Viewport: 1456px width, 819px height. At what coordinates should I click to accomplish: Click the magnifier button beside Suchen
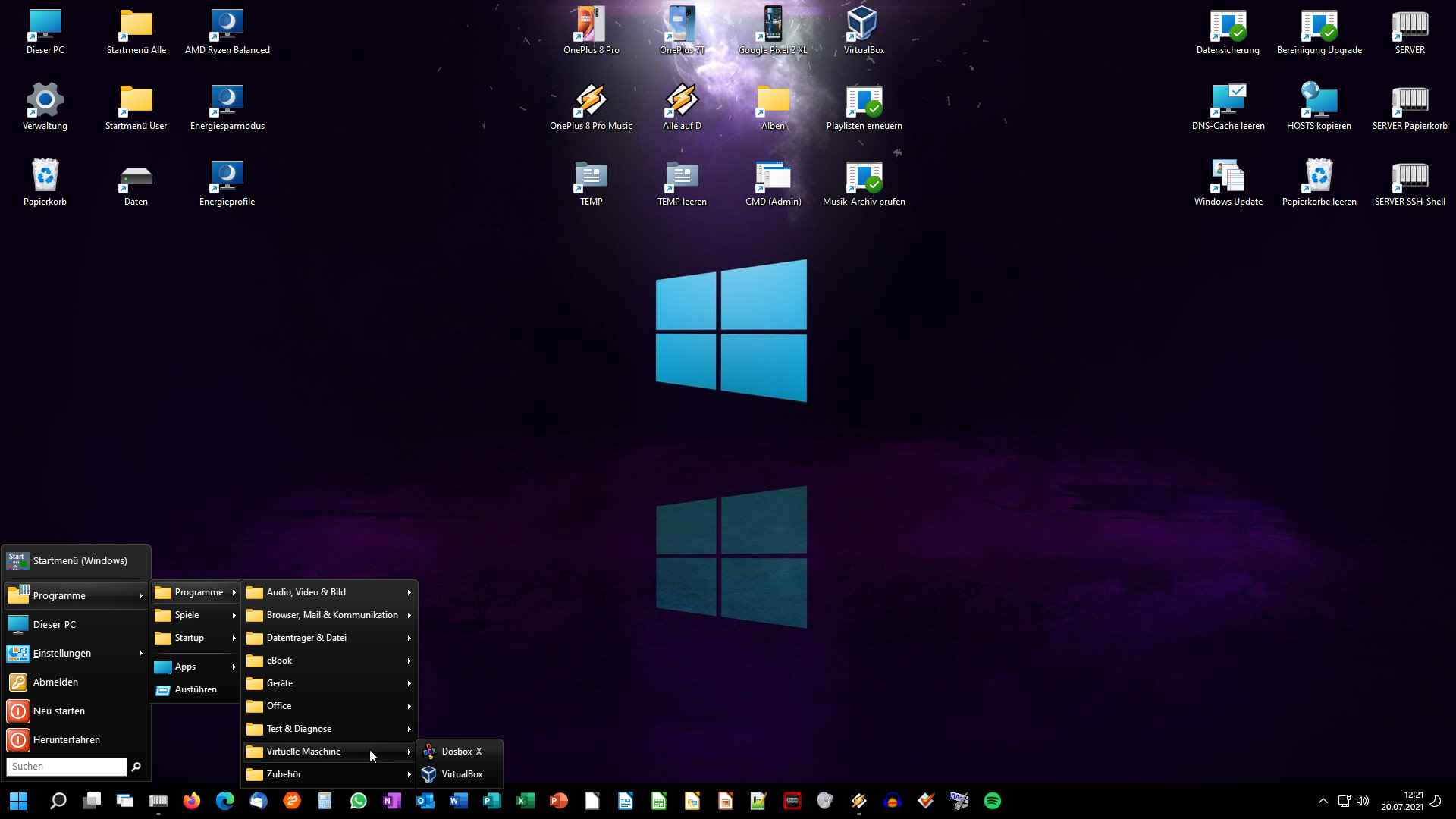[x=136, y=767]
